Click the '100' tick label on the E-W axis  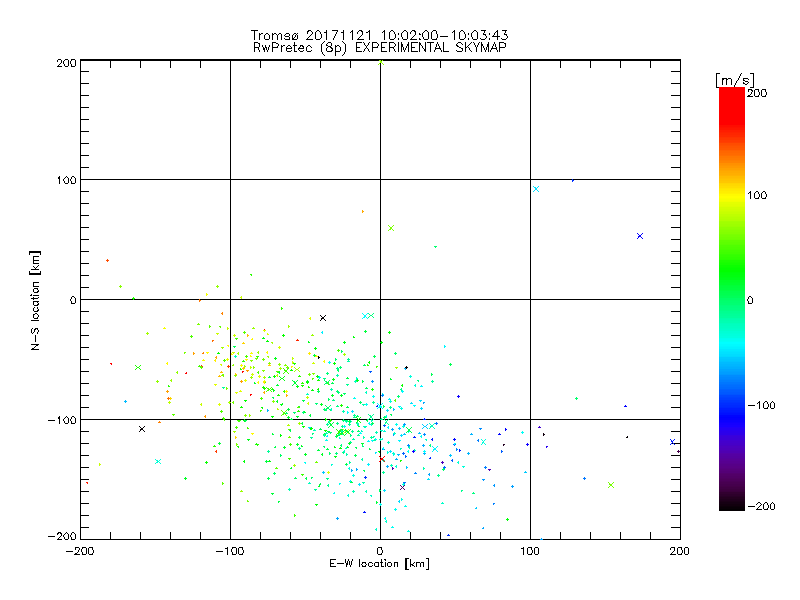[x=530, y=551]
